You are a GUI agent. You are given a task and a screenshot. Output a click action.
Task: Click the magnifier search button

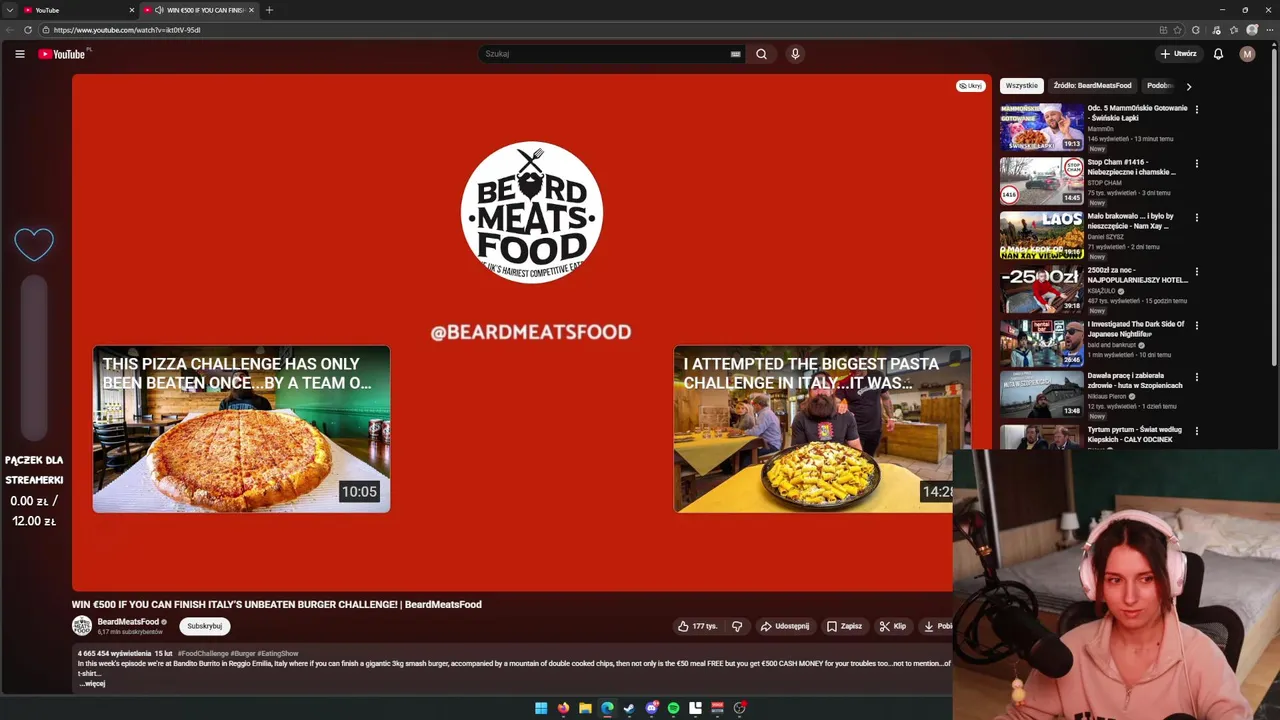point(761,54)
